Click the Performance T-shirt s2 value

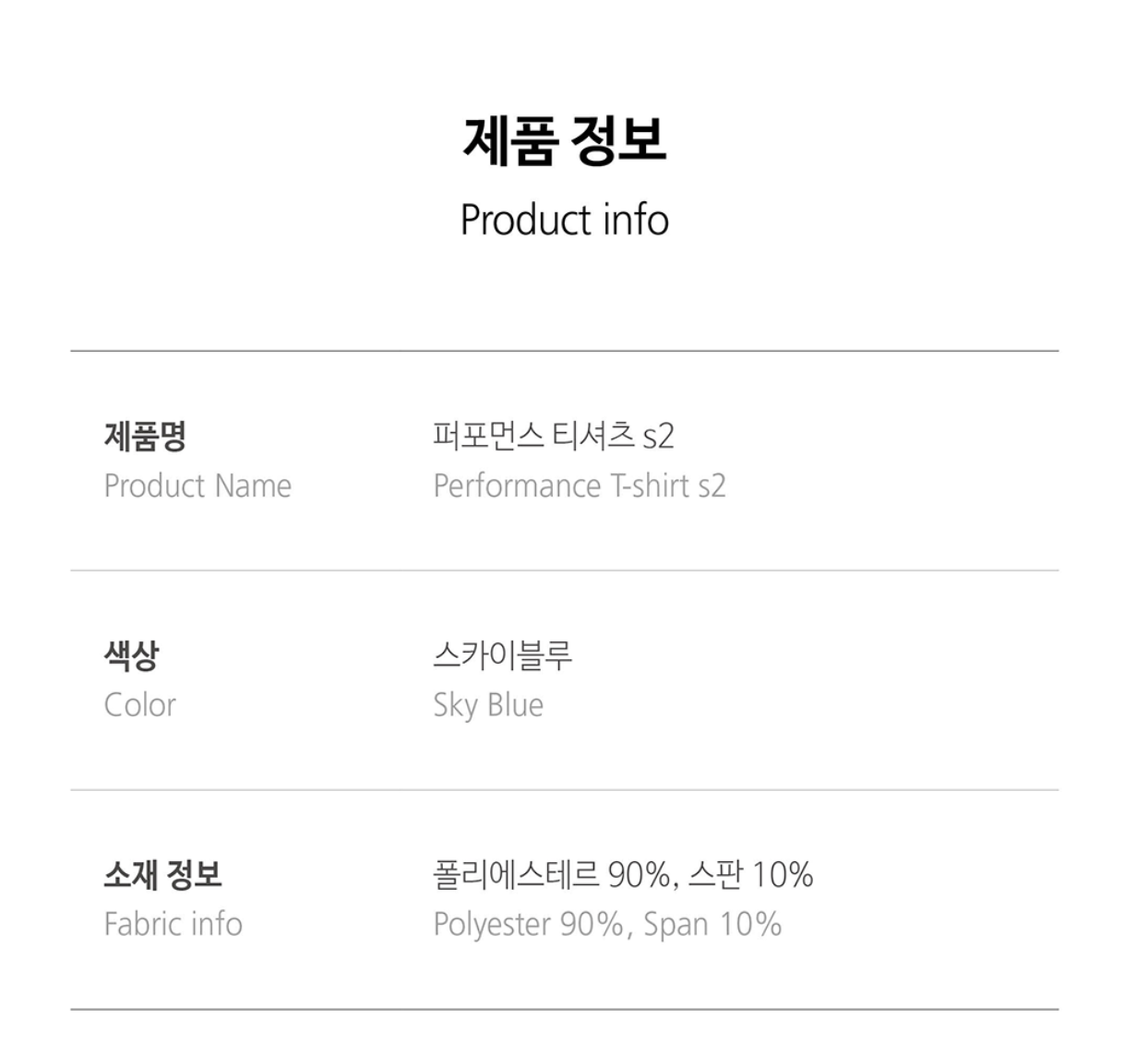point(580,486)
